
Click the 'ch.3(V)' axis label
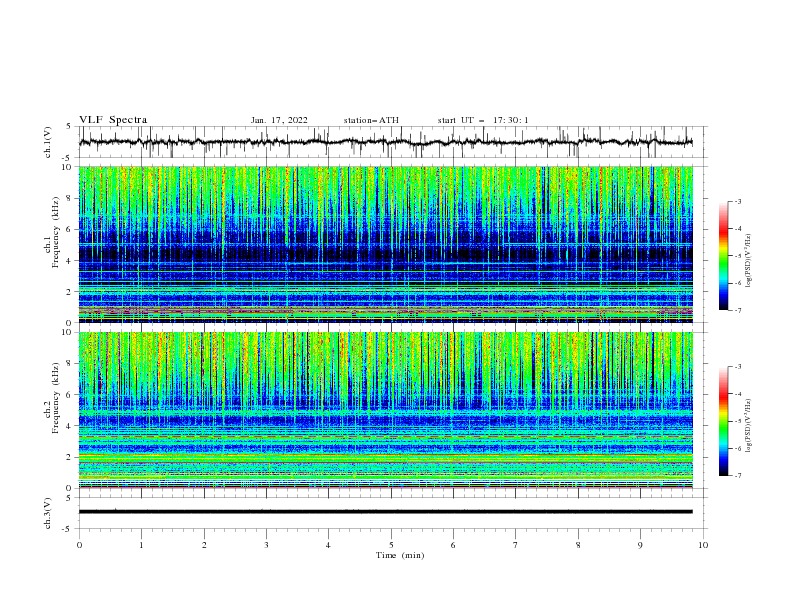click(48, 513)
